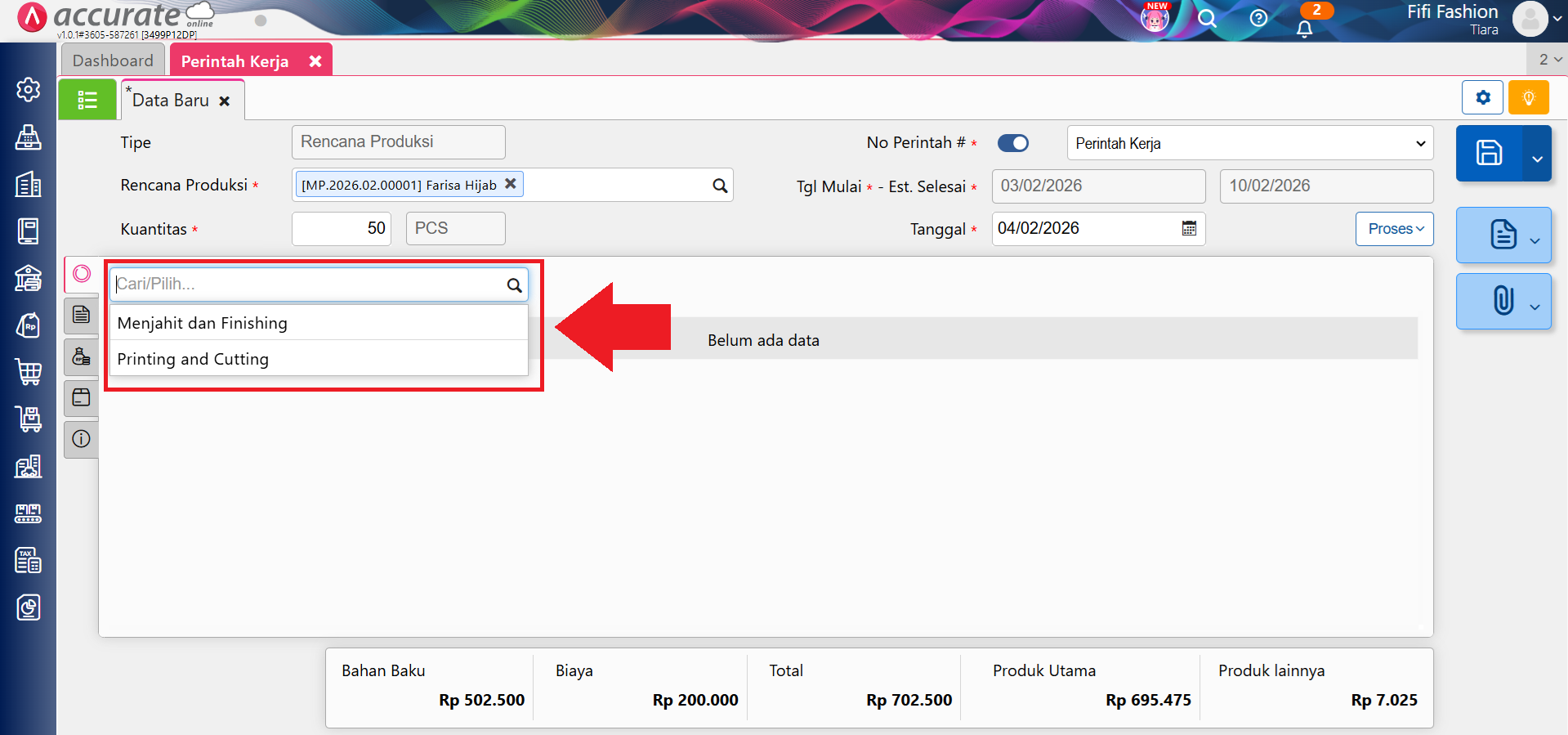Screen dimensions: 1568x735
Task: Remove Farisa Hijab from Rencana Produksi
Action: [511, 184]
